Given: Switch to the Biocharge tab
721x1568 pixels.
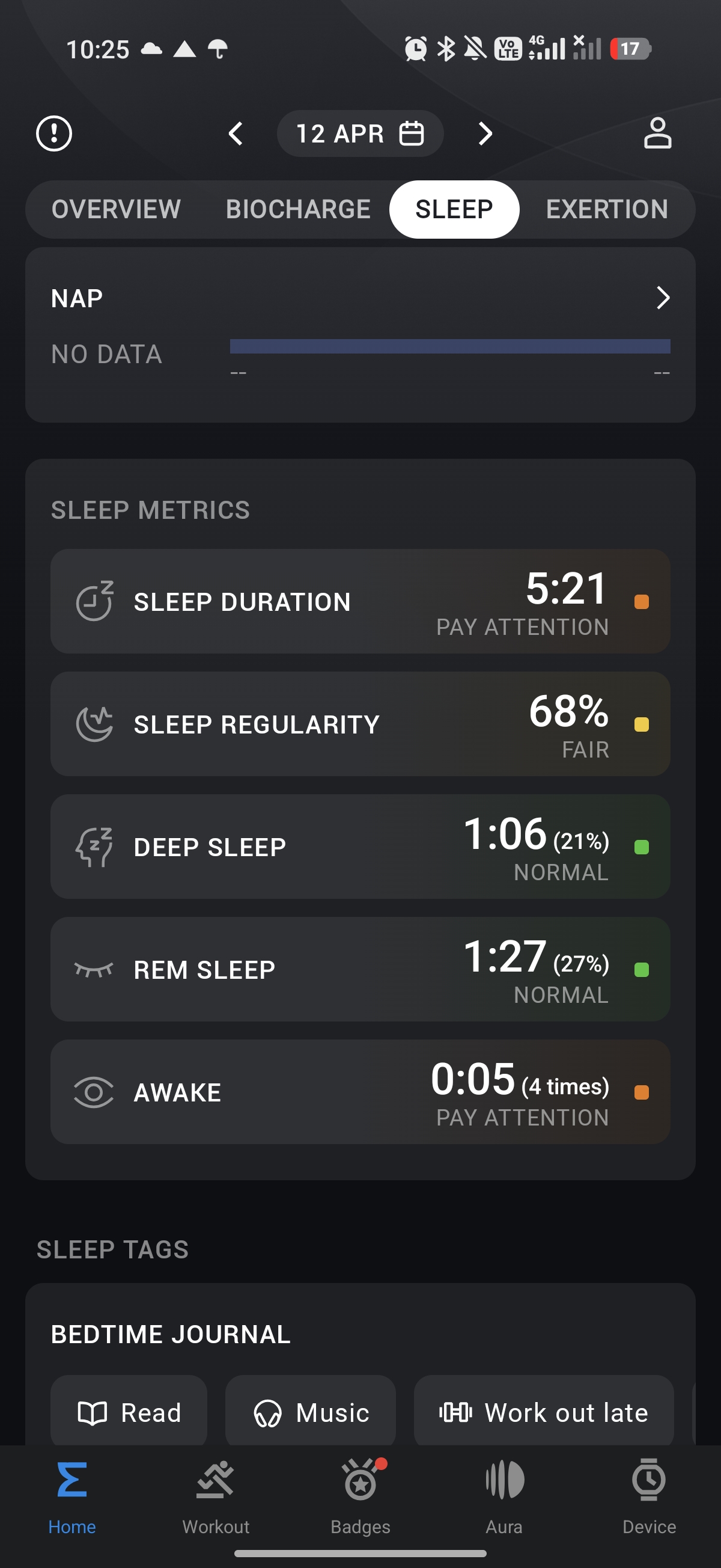Looking at the screenshot, I should click(298, 209).
